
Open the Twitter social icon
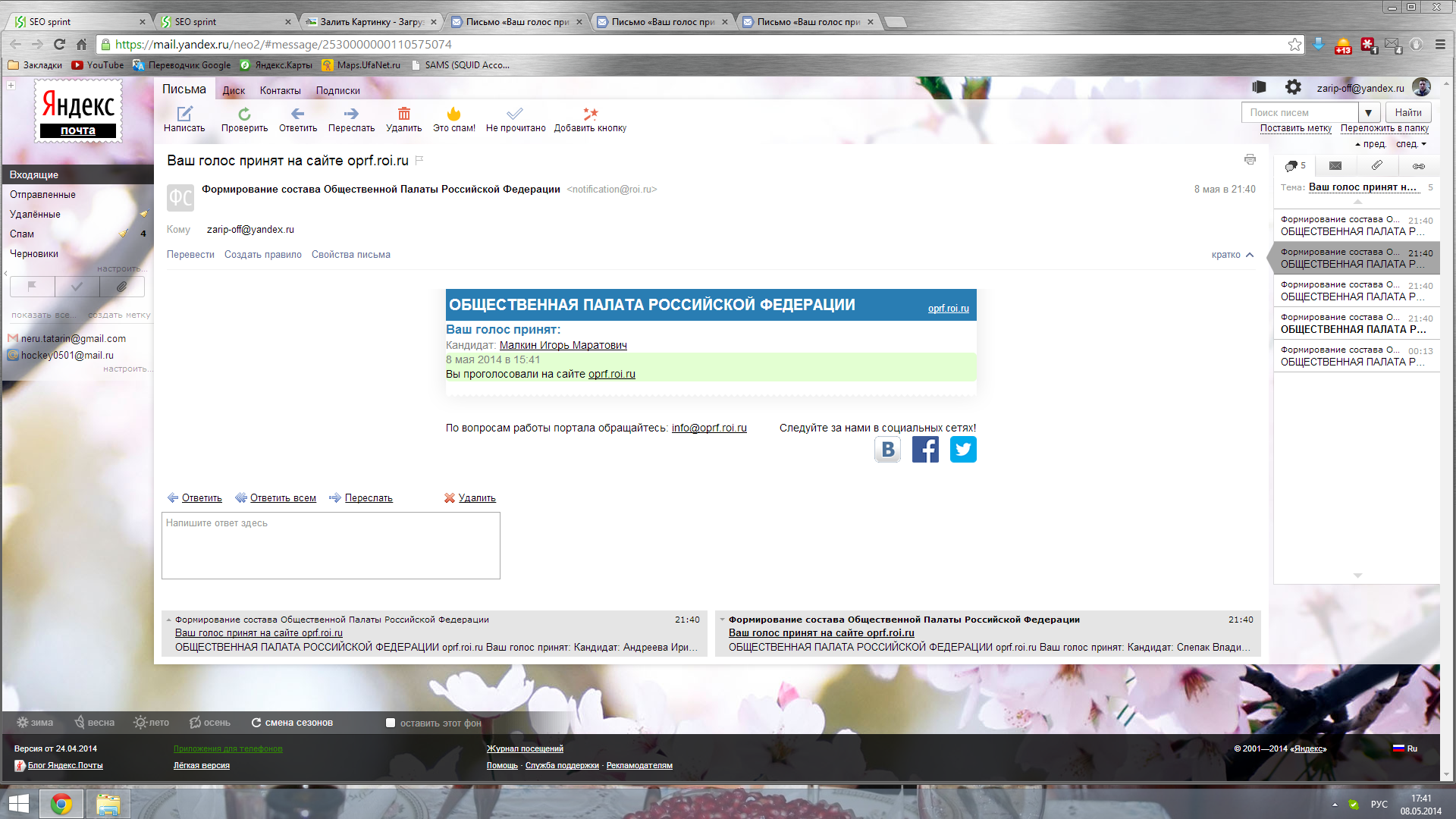963,450
